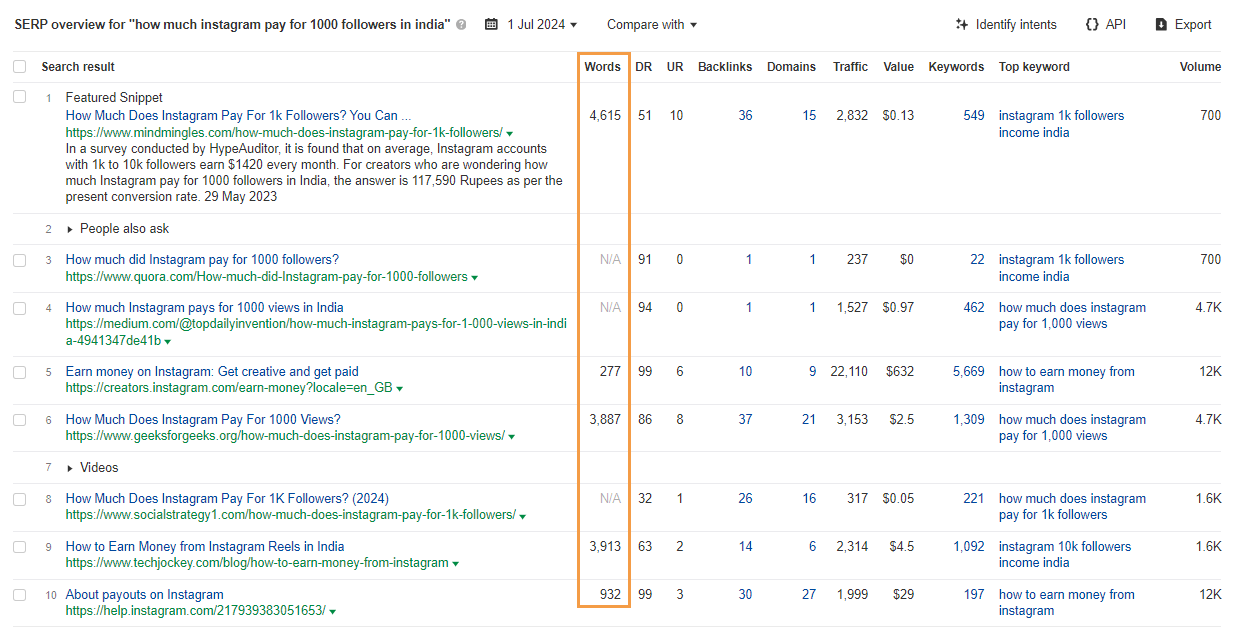Open the How to Earn Money from Instagram Reels result
The height and width of the screenshot is (628, 1234).
click(205, 546)
